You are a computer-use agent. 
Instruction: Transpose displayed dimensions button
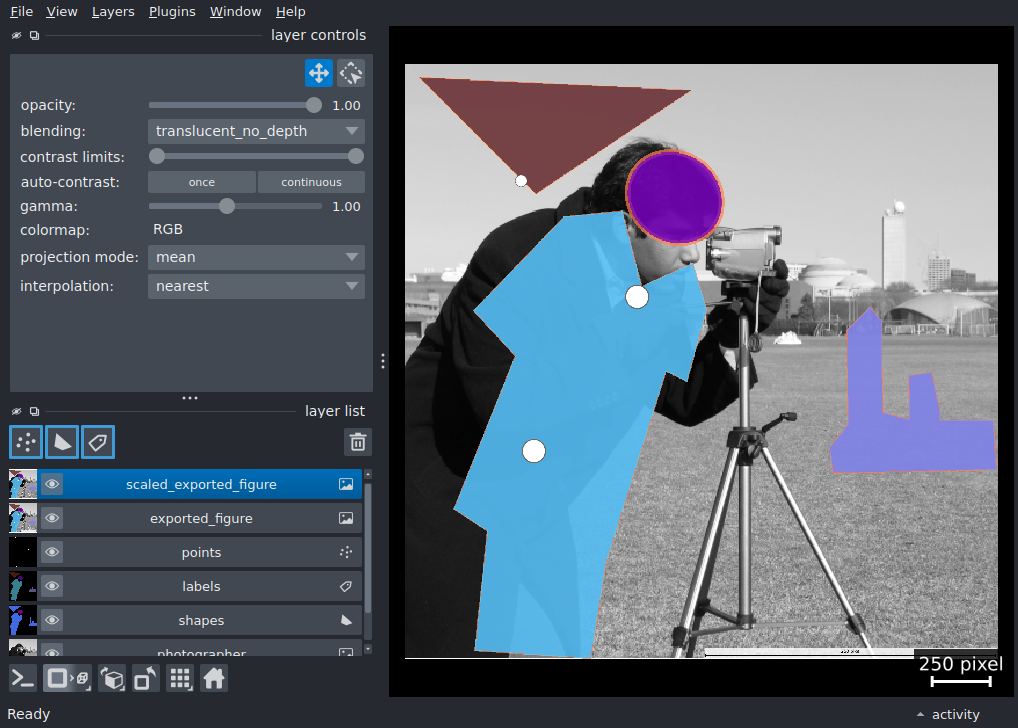pyautogui.click(x=145, y=679)
